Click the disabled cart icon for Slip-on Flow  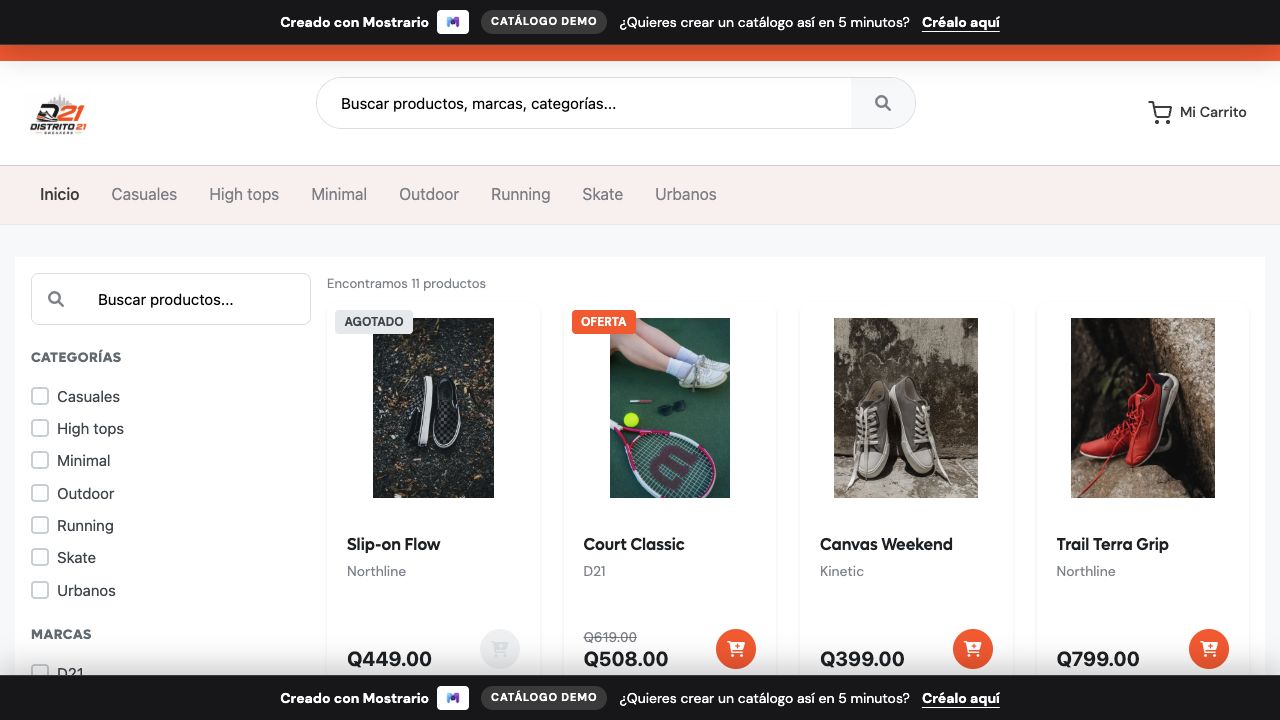(500, 649)
